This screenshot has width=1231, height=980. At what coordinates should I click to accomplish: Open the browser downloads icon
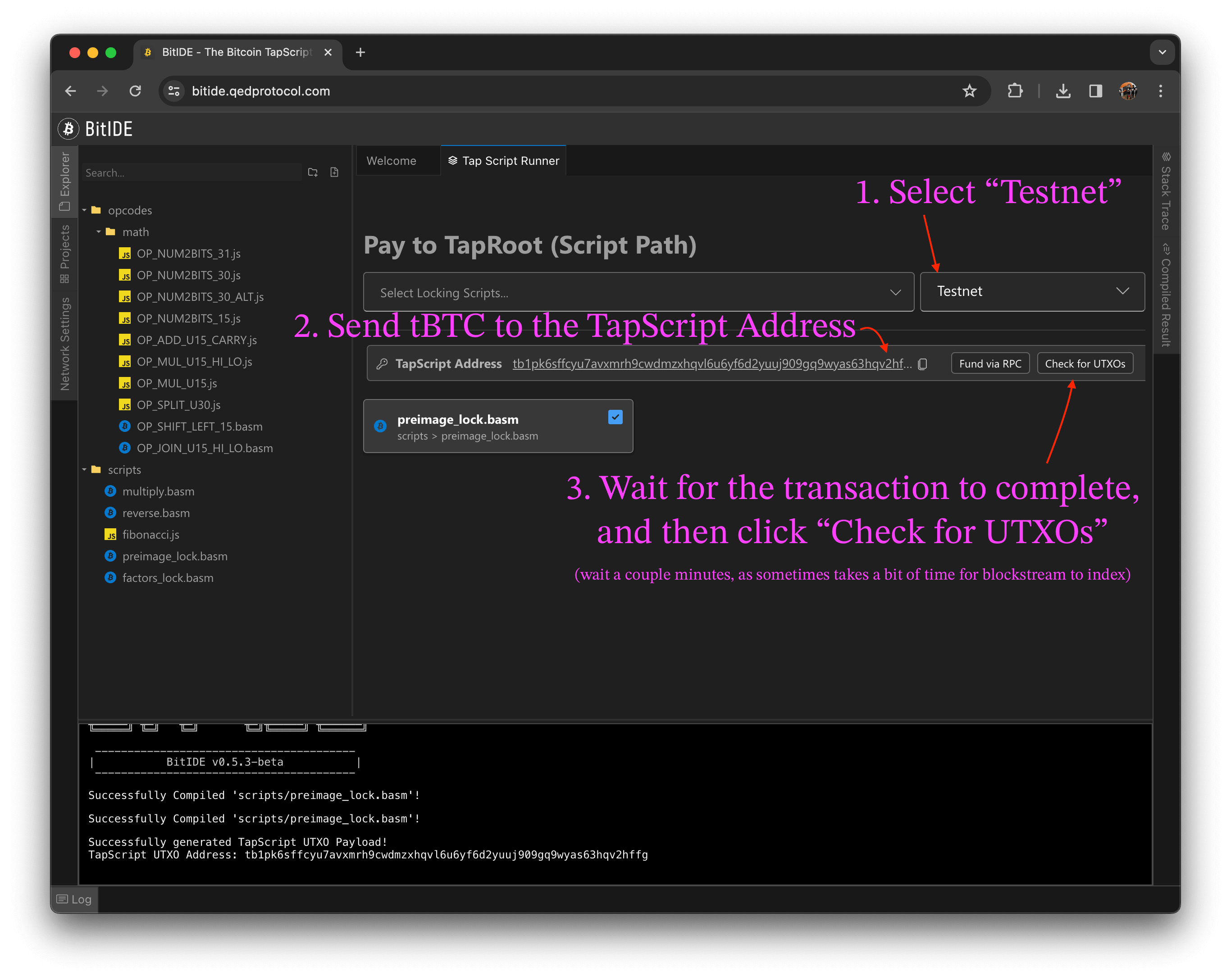coord(1063,91)
